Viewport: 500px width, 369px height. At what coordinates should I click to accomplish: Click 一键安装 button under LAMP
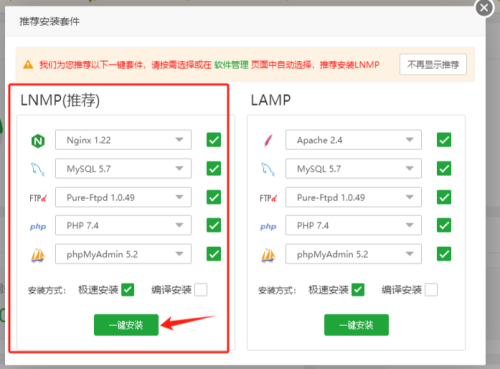356,325
